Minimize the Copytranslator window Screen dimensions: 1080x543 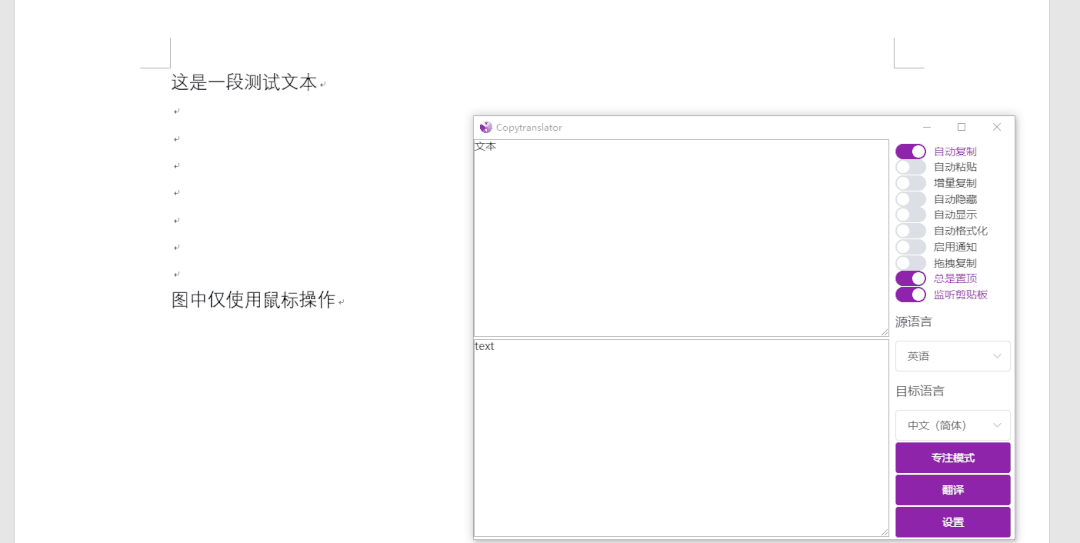(926, 127)
